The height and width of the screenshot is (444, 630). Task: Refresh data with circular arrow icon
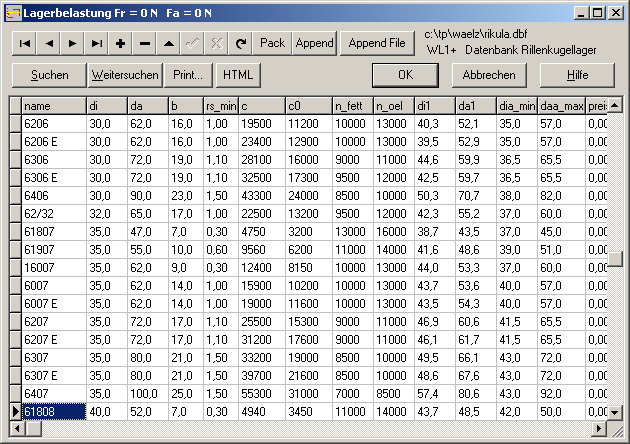click(x=240, y=43)
